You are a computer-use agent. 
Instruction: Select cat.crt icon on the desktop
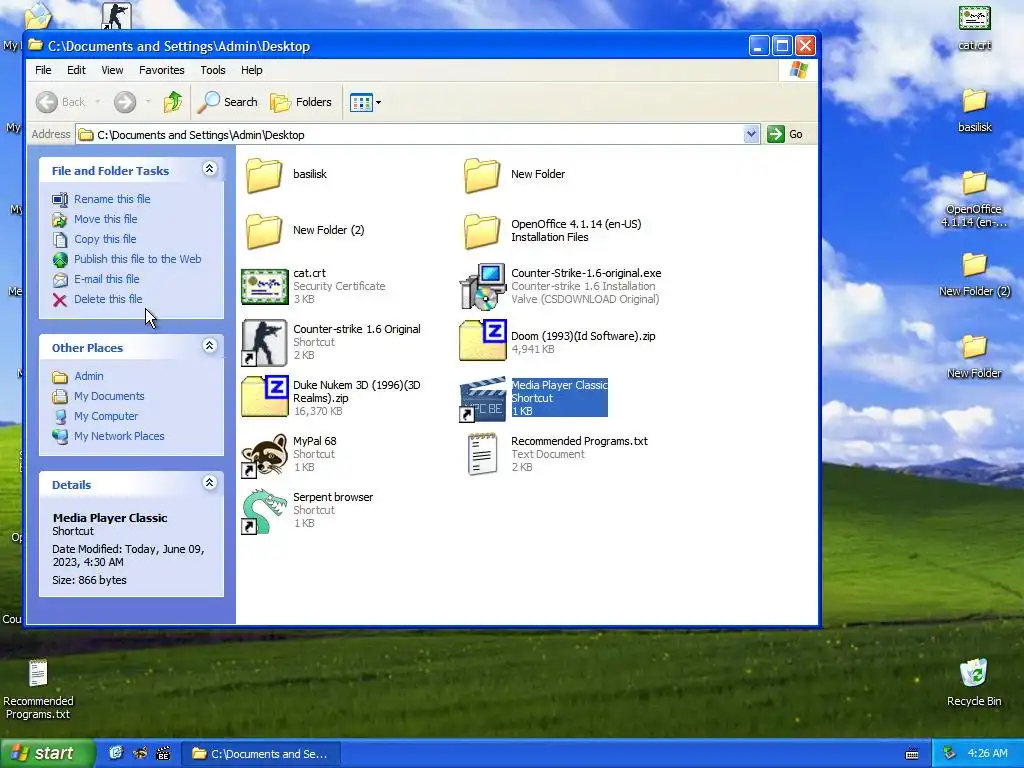pyautogui.click(x=974, y=18)
